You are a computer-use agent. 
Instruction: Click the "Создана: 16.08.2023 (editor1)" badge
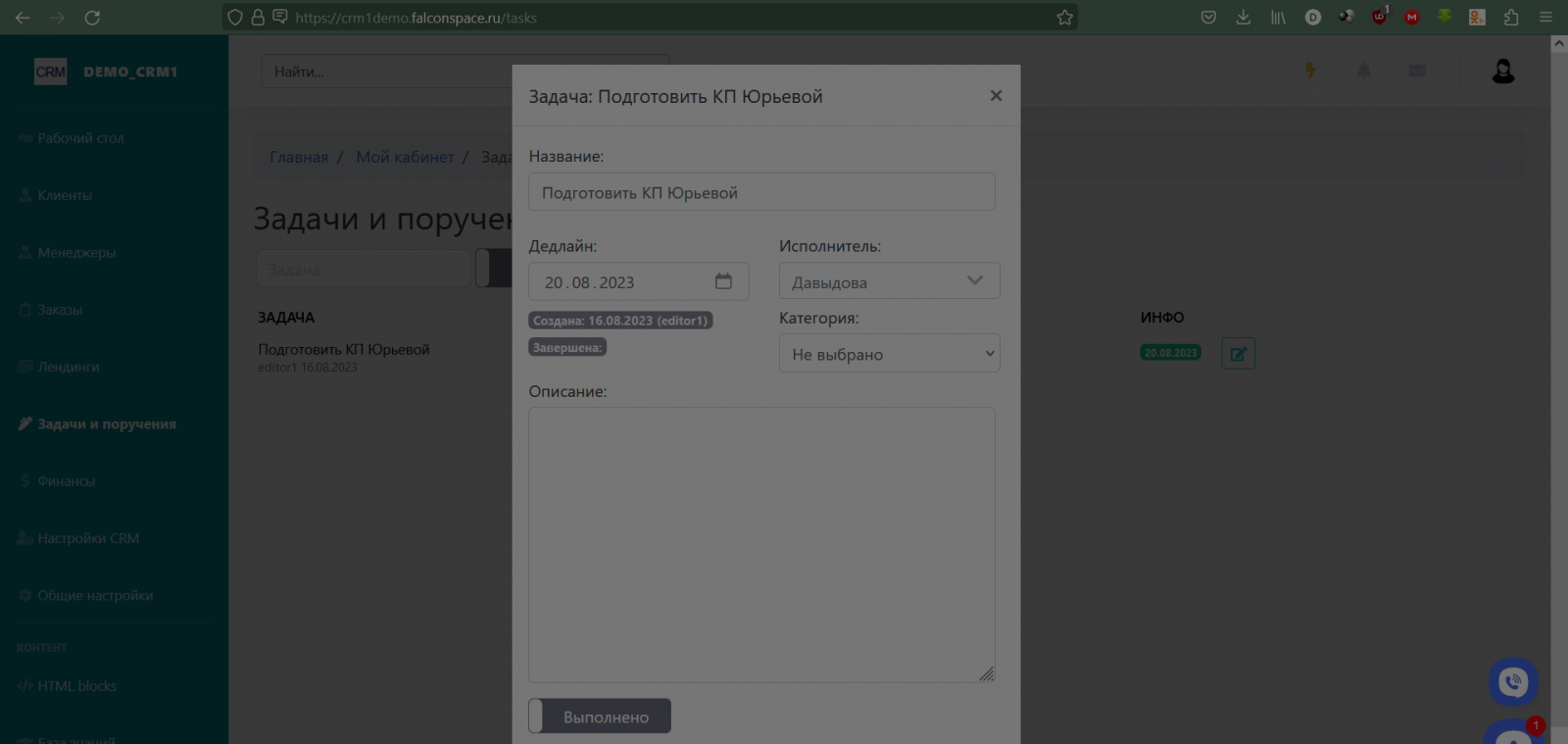[x=620, y=321]
